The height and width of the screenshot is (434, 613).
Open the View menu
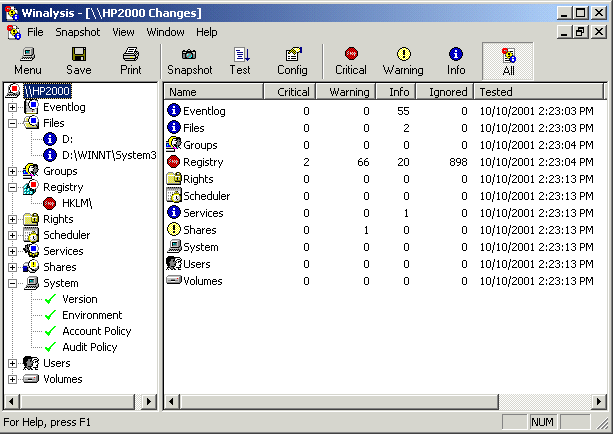tap(123, 32)
